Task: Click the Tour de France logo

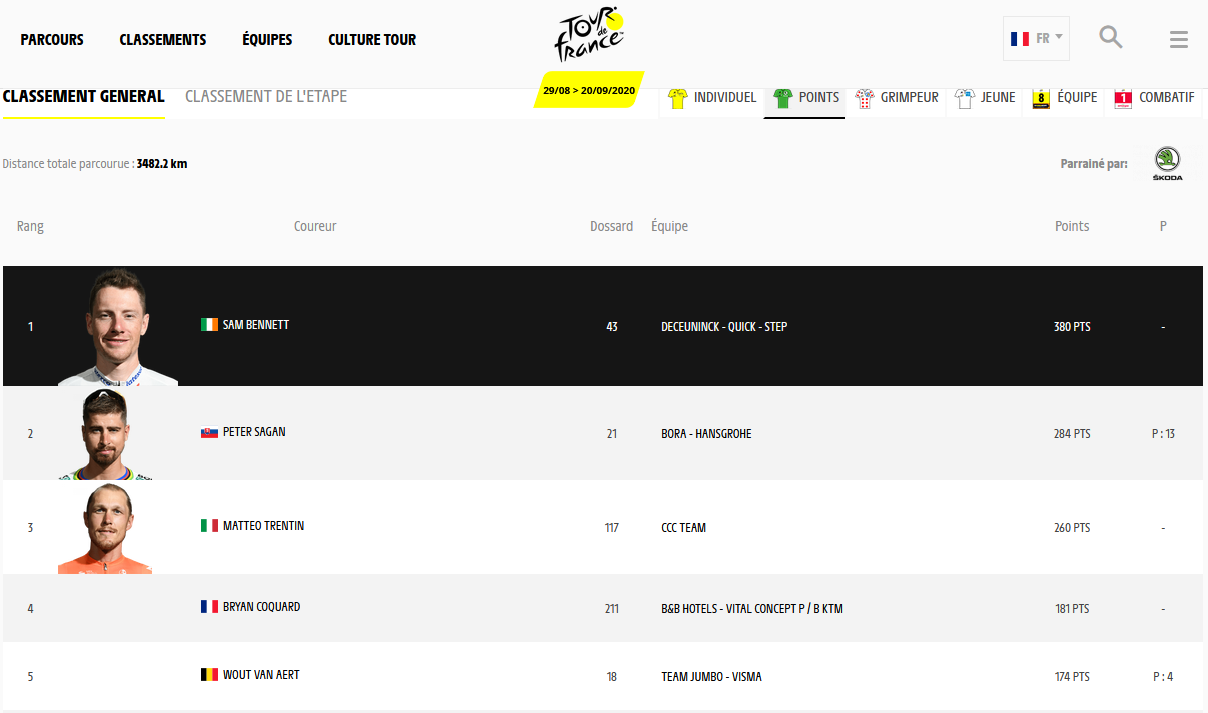Action: 590,37
